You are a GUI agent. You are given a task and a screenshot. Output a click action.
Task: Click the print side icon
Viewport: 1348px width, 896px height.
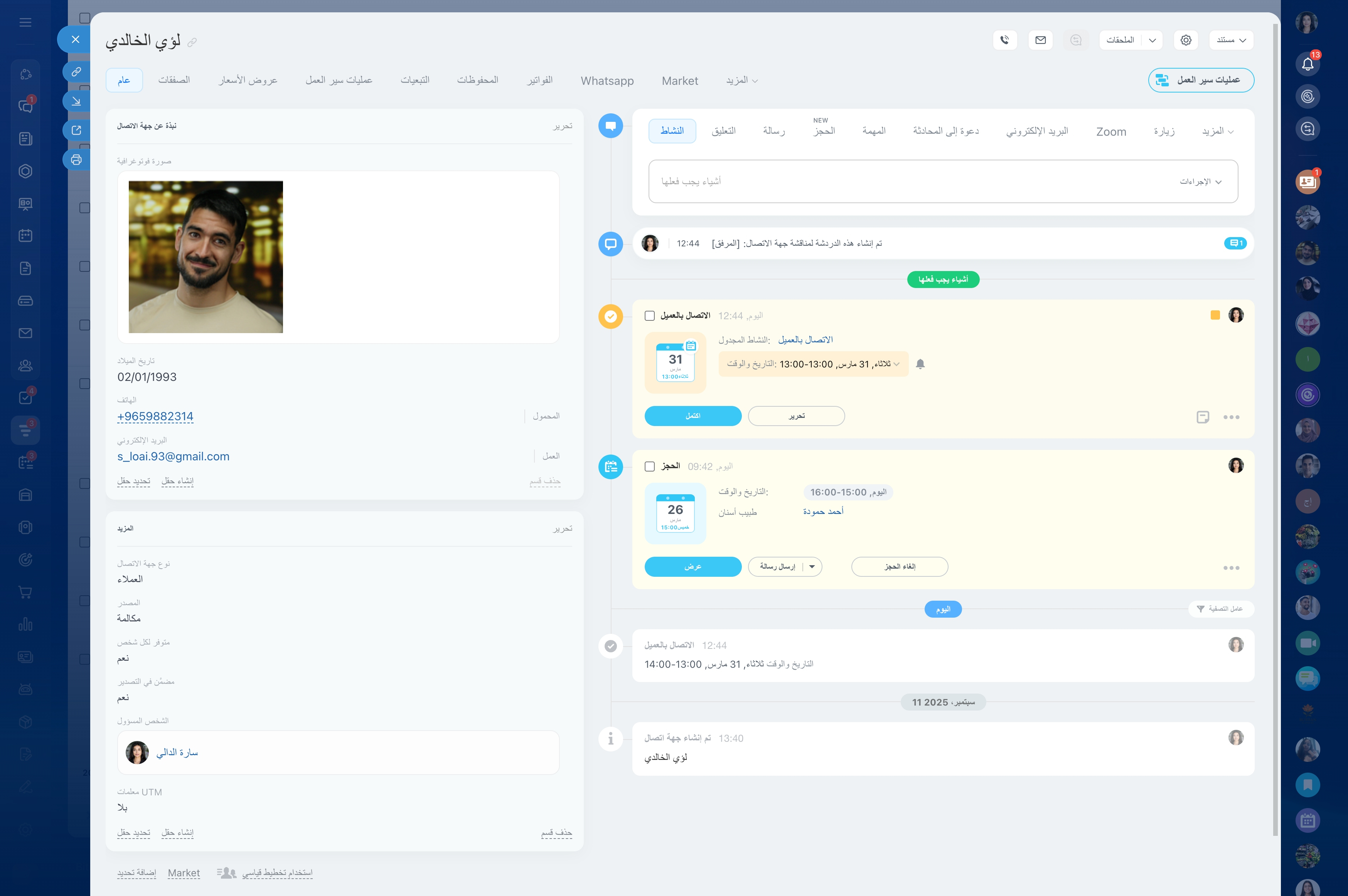[x=76, y=160]
